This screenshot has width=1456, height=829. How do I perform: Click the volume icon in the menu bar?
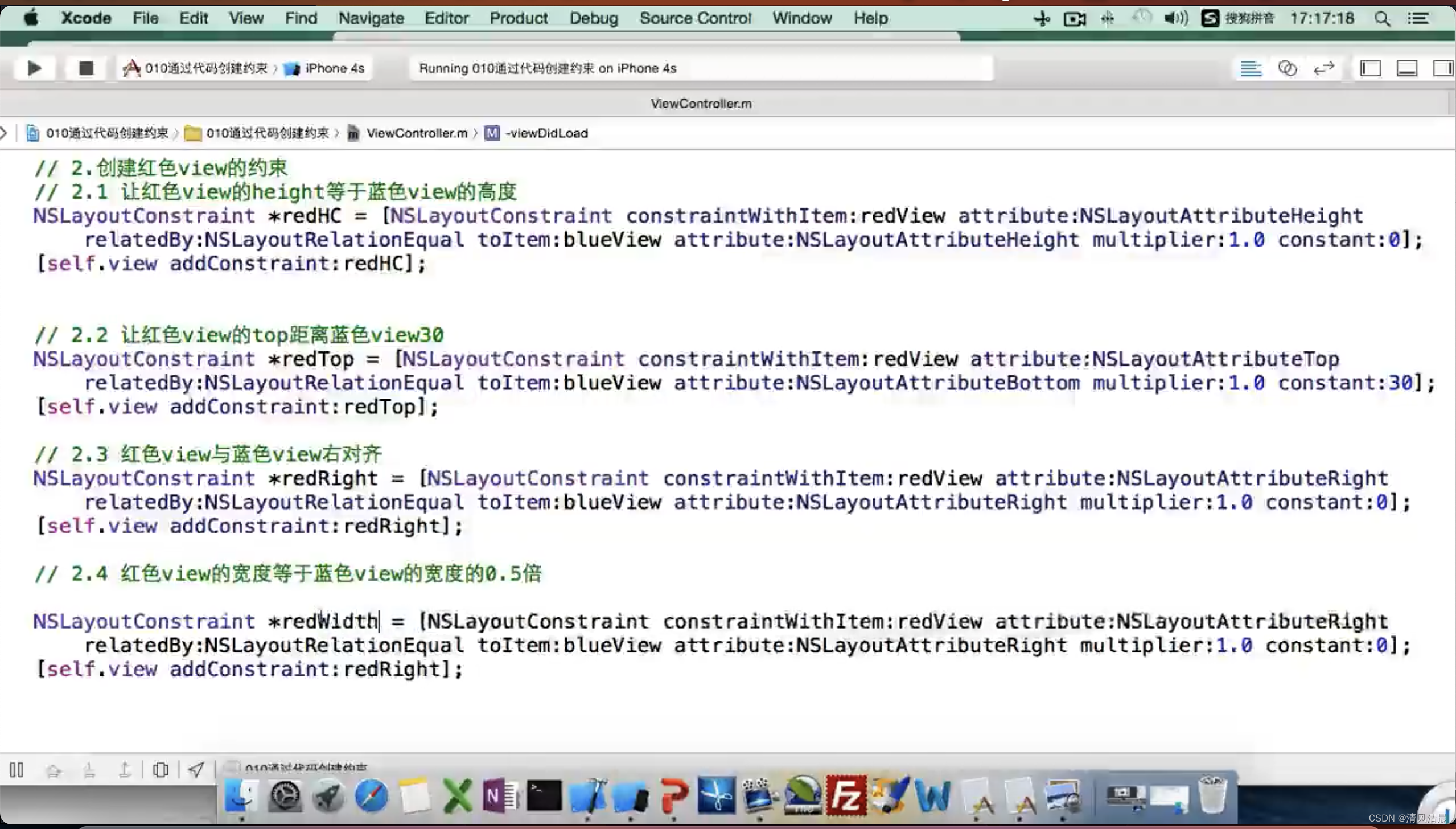point(1175,19)
